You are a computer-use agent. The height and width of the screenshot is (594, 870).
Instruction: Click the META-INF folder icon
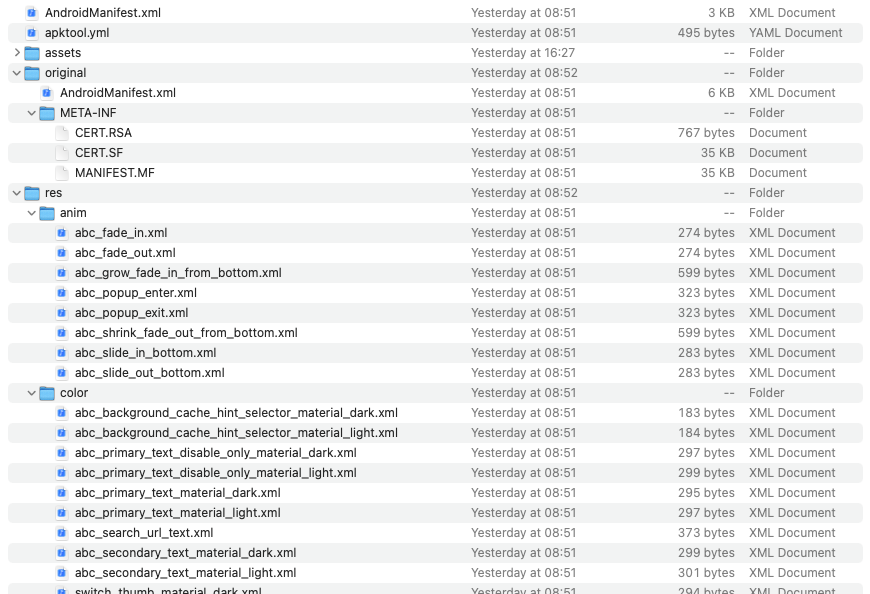click(47, 113)
